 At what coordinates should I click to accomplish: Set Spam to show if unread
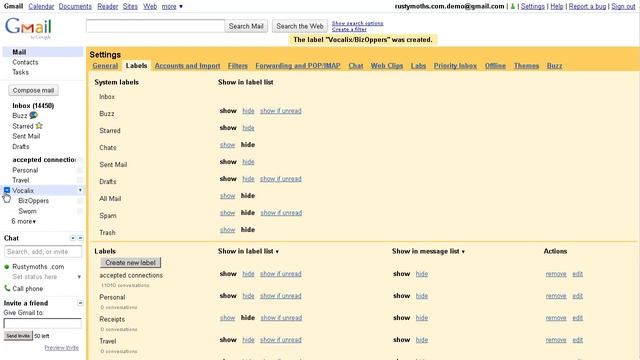click(281, 213)
